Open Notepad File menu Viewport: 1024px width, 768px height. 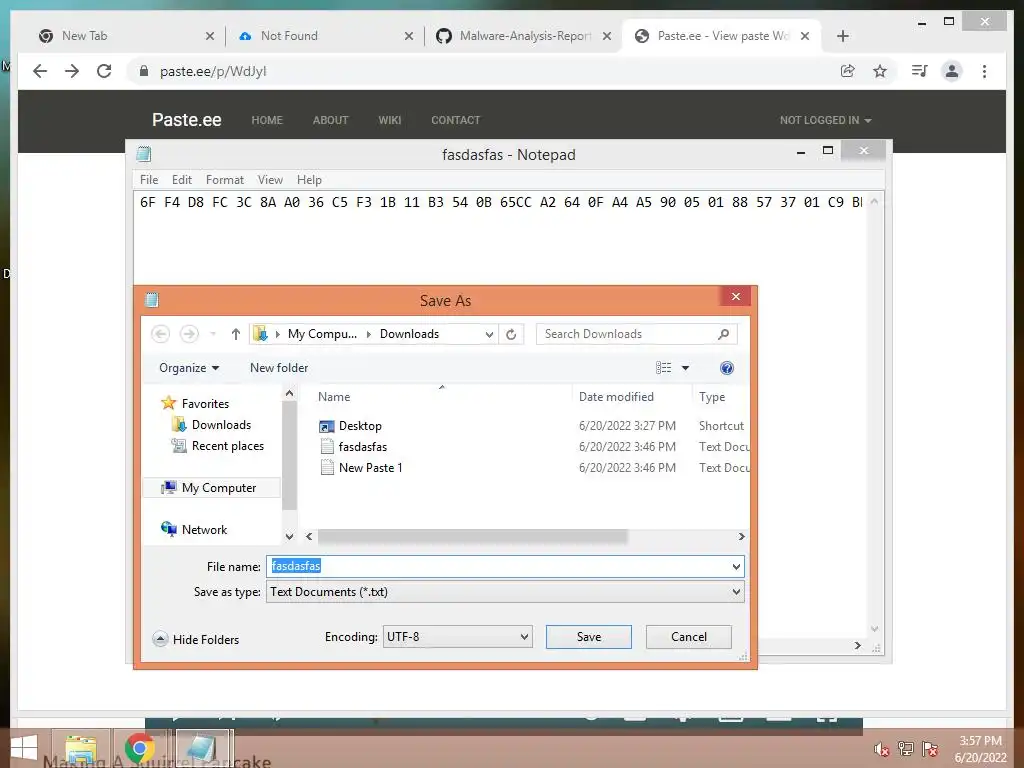pos(149,180)
